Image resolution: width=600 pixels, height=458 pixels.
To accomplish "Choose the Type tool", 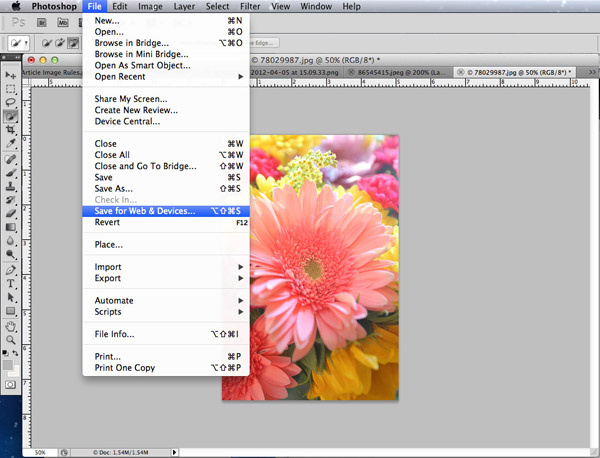I will (10, 283).
